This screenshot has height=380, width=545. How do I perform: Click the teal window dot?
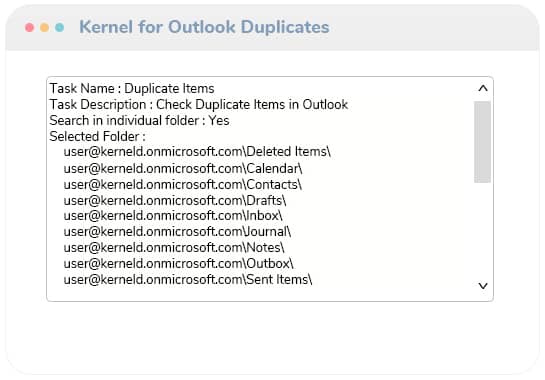pyautogui.click(x=59, y=27)
